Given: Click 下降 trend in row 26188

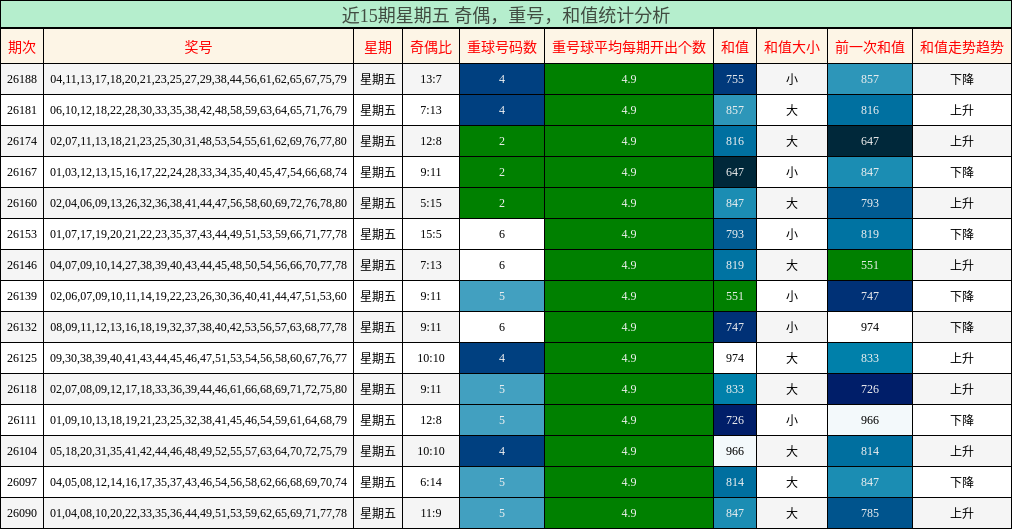Looking at the screenshot, I should (x=962, y=79).
